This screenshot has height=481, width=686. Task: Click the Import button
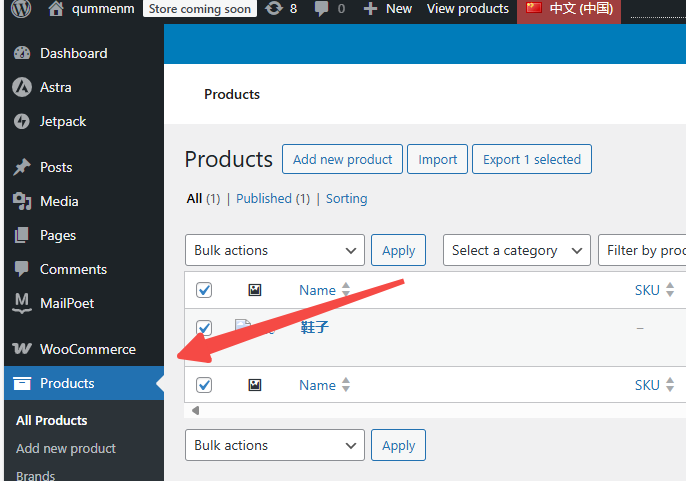coord(437,159)
